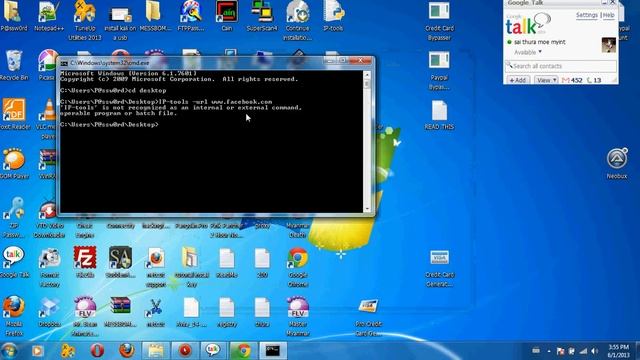Select the IP-tools Python file icon
Image resolution: width=640 pixels, height=360 pixels.
[x=333, y=16]
